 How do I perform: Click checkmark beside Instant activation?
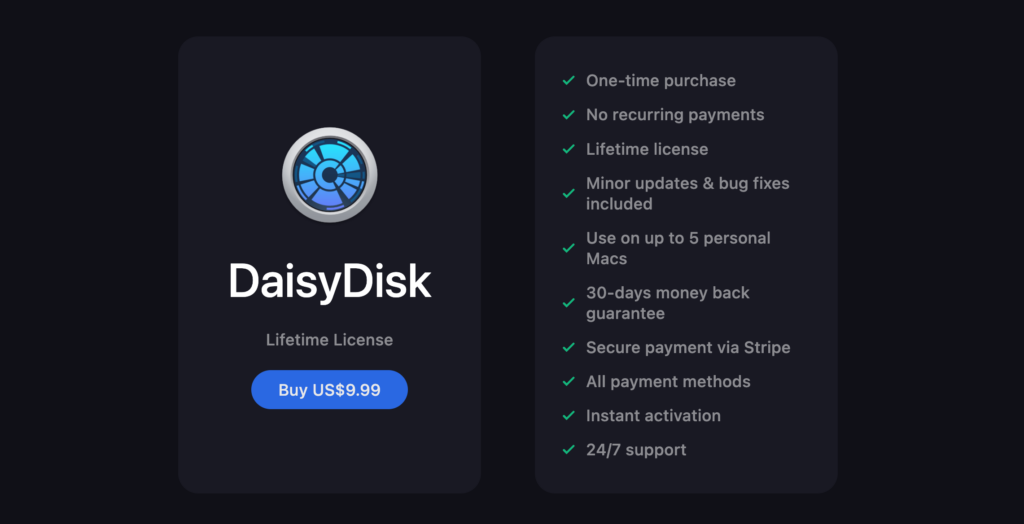pyautogui.click(x=569, y=416)
